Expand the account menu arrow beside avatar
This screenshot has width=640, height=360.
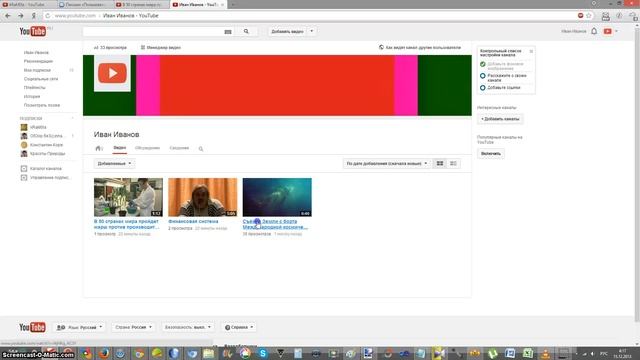(x=616, y=31)
